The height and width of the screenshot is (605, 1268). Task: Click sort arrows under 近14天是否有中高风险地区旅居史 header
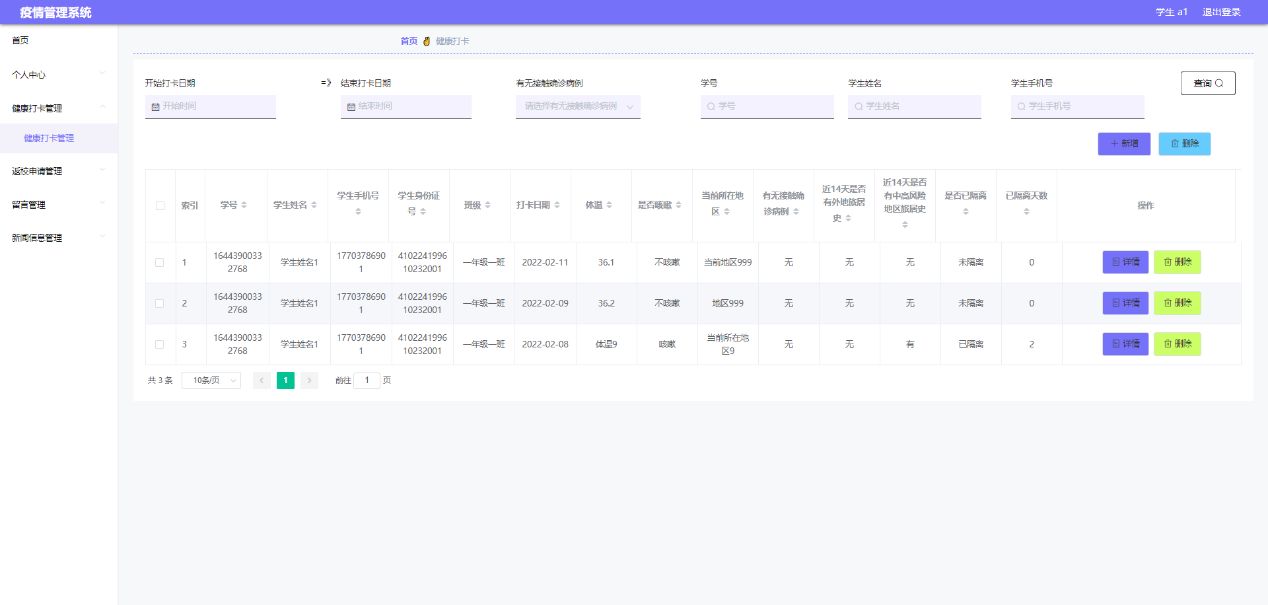tap(905, 225)
